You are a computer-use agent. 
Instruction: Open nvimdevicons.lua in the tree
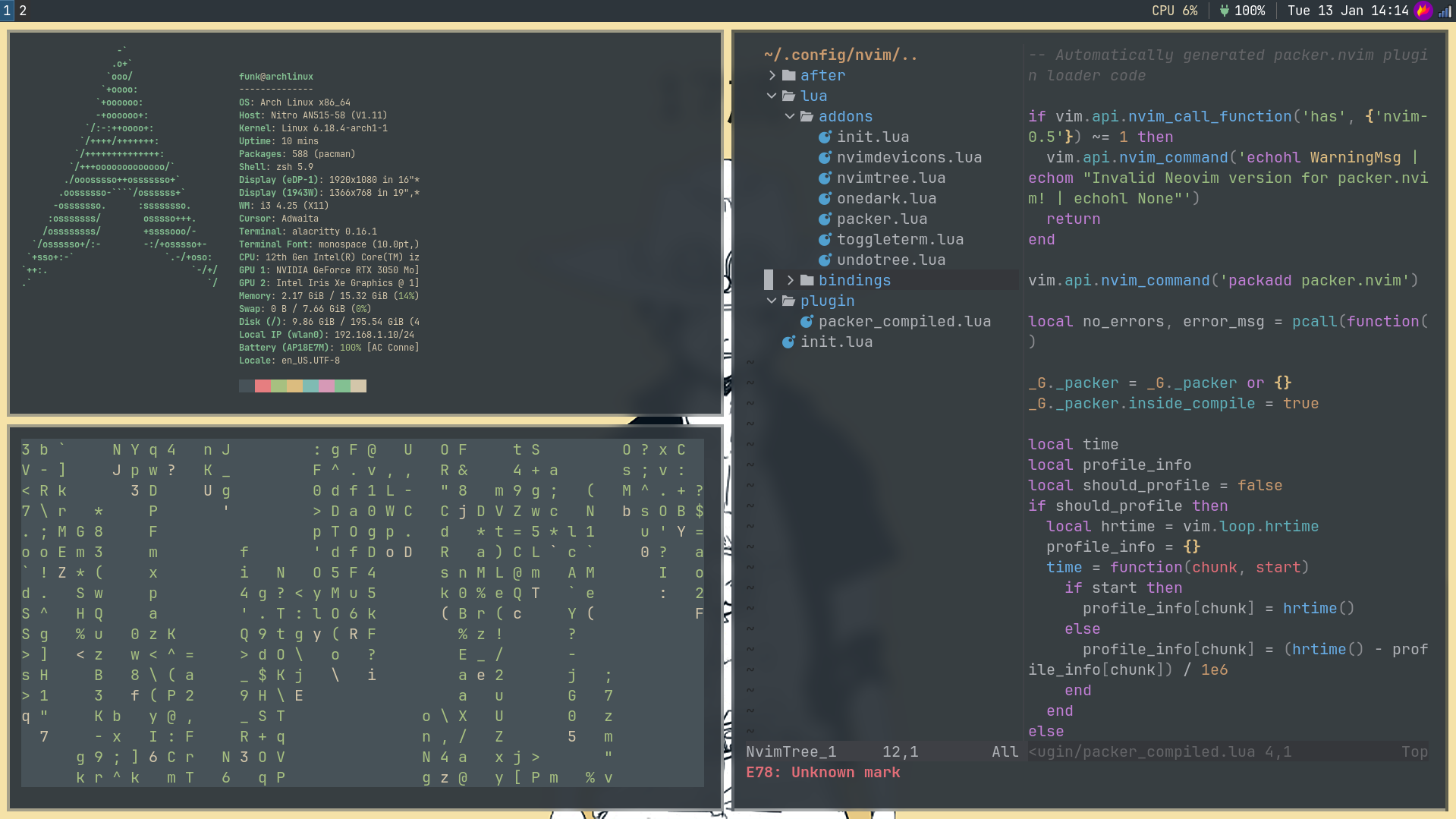tap(910, 157)
